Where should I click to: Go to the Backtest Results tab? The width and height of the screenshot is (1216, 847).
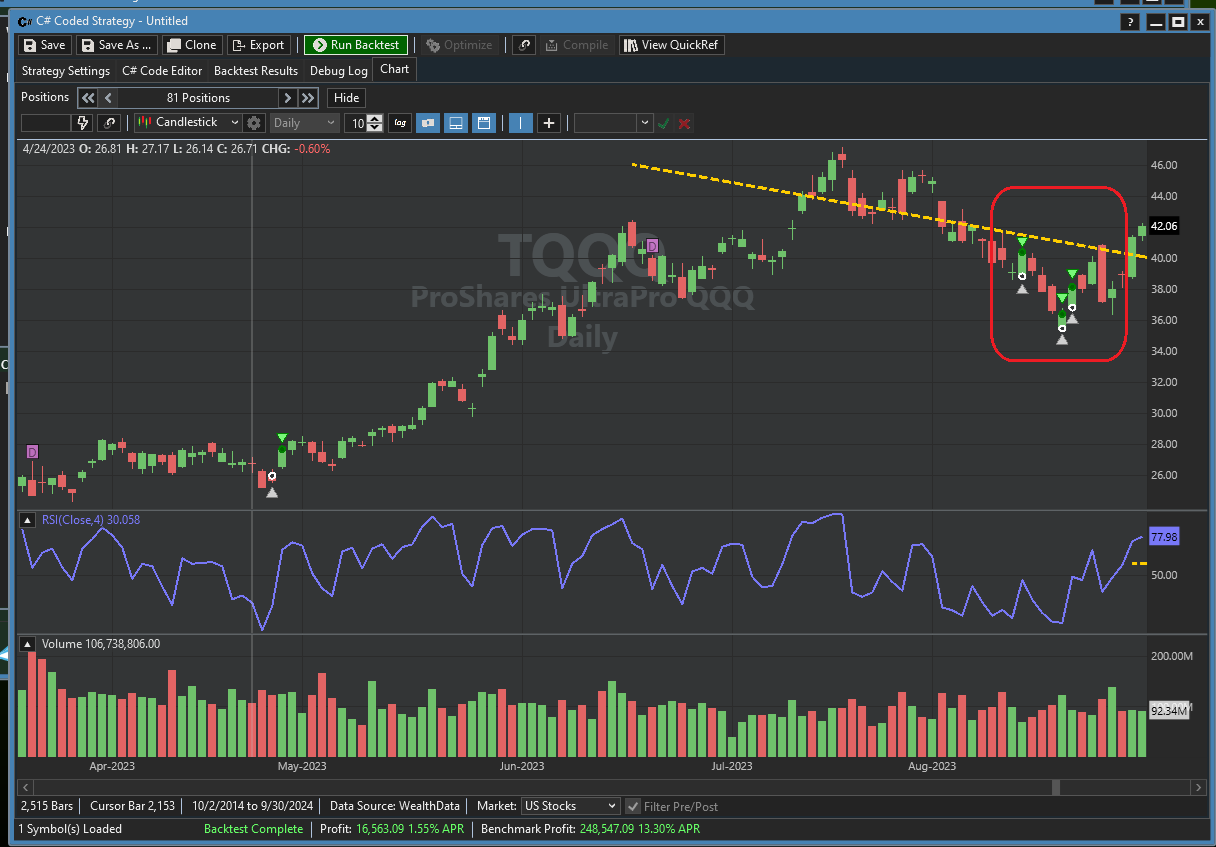tap(256, 71)
